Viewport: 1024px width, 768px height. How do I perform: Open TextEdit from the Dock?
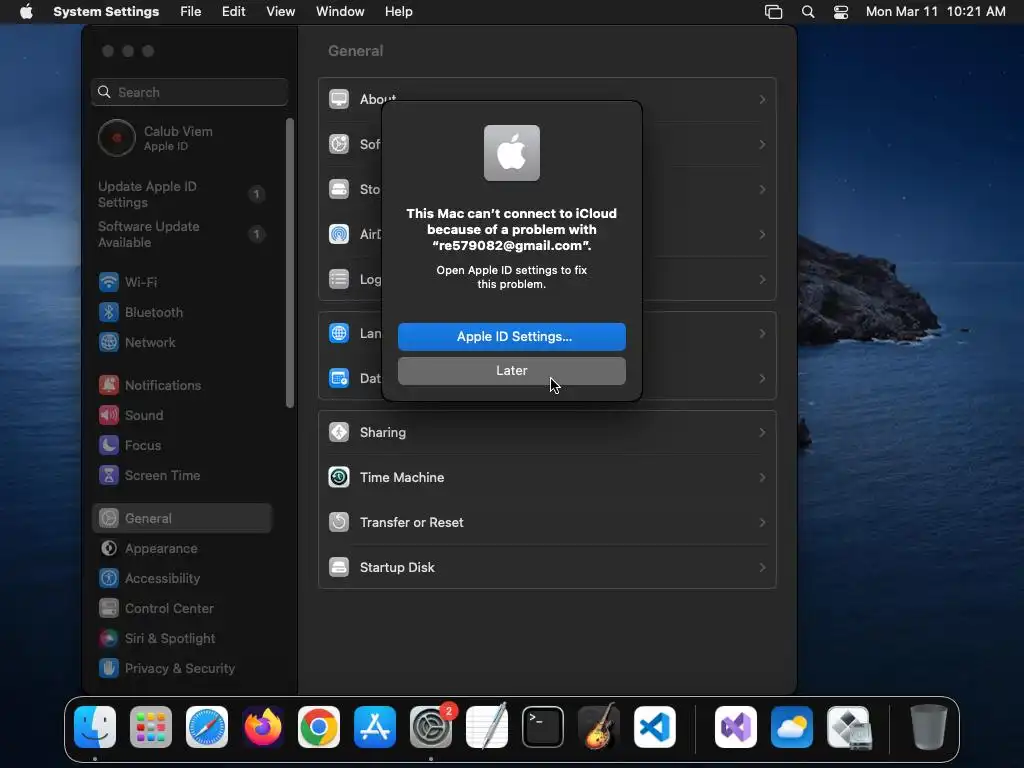(x=487, y=727)
